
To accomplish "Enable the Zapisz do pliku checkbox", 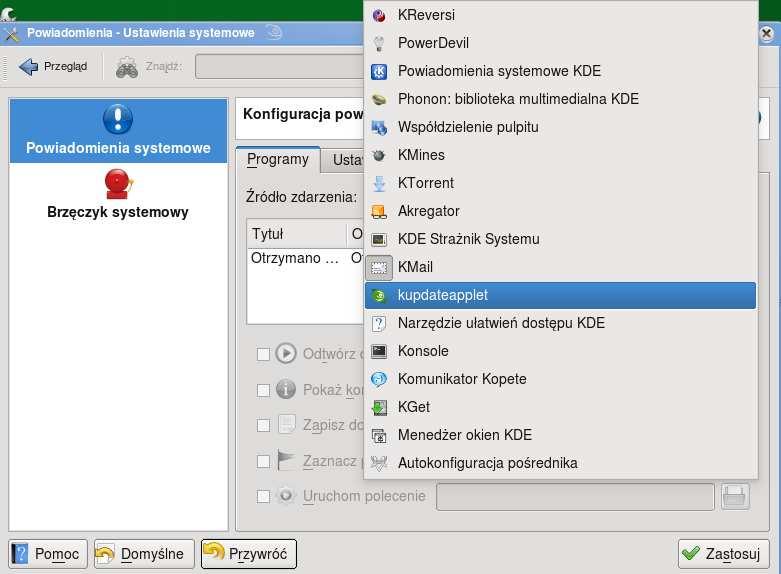I will click(x=263, y=425).
